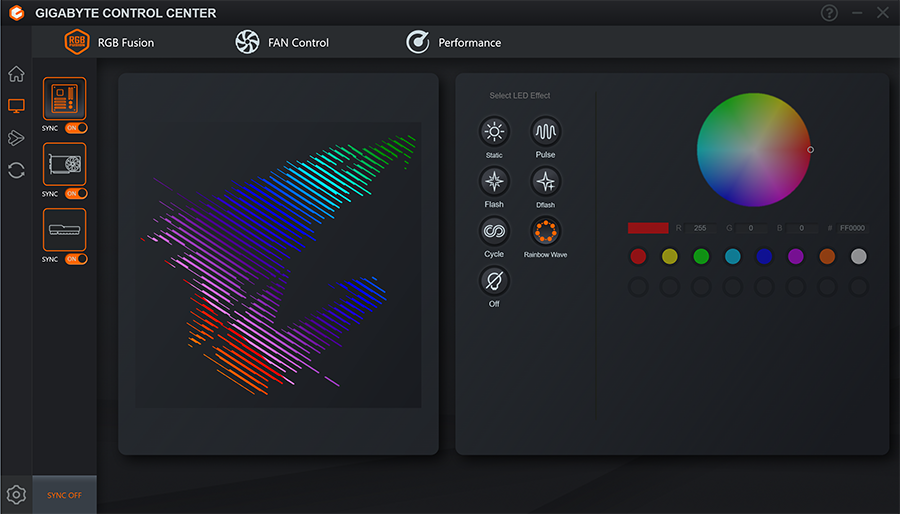900x514 pixels.
Task: Click the G value field
Action: tap(751, 228)
